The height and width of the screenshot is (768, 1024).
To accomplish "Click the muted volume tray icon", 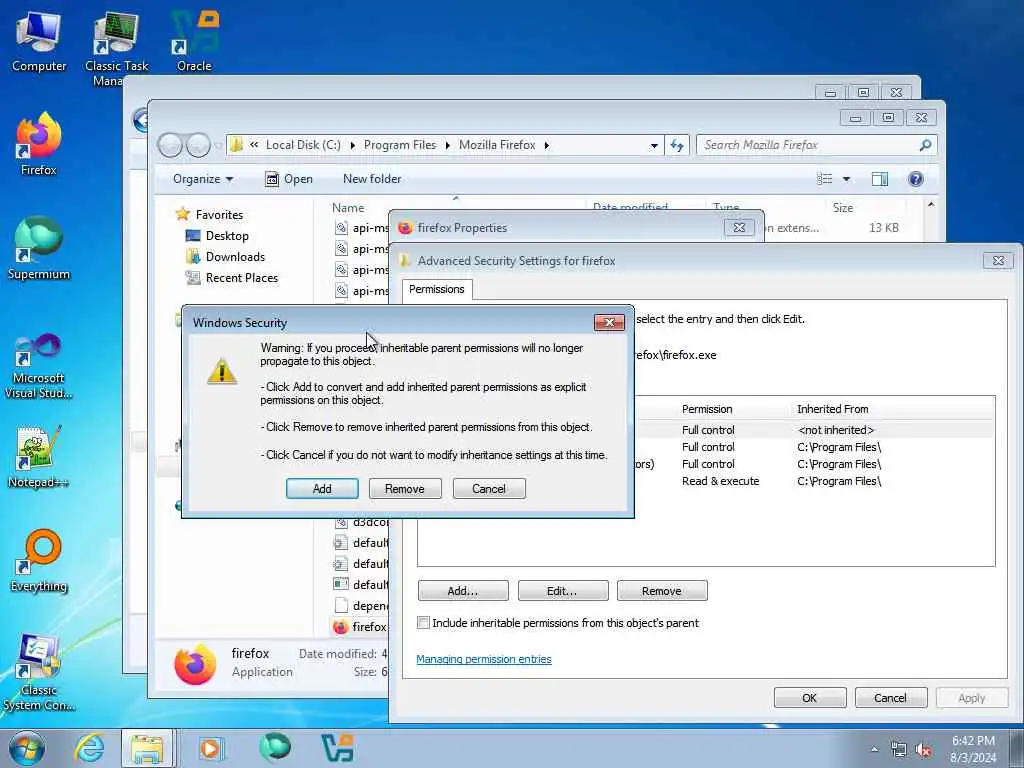I will click(x=923, y=750).
